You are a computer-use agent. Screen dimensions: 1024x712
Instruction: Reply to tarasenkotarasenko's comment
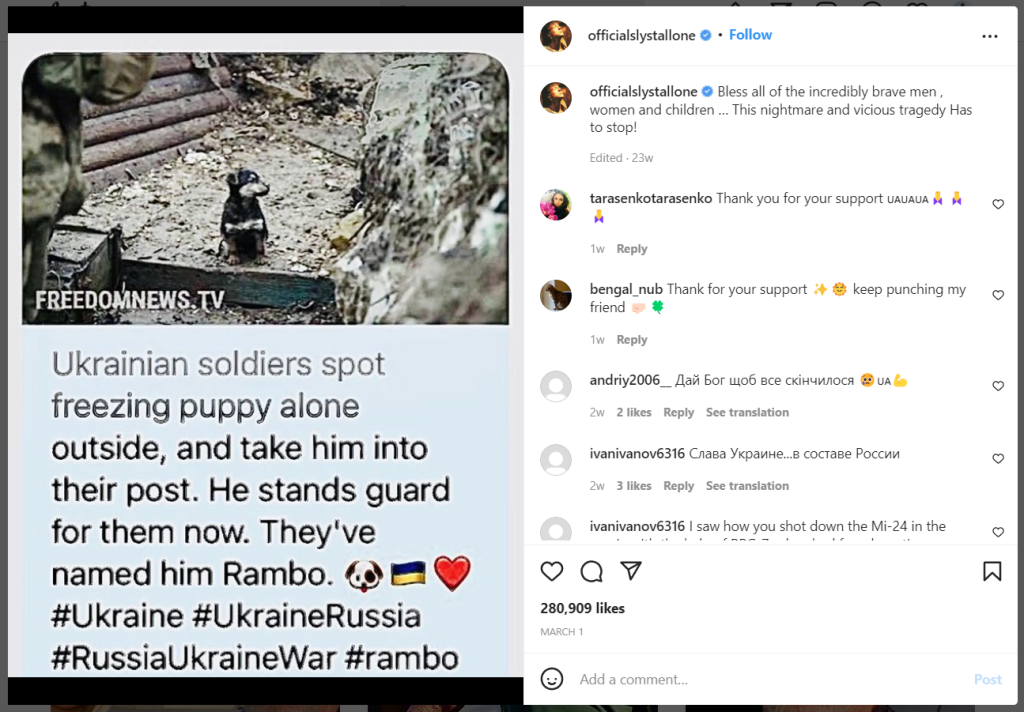(632, 249)
